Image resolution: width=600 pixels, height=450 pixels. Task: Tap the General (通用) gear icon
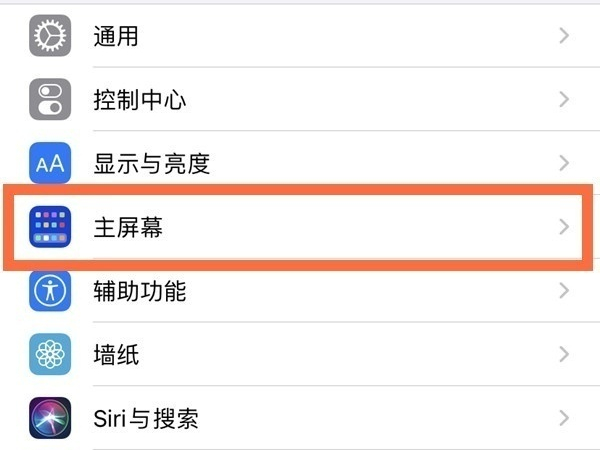click(x=50, y=37)
